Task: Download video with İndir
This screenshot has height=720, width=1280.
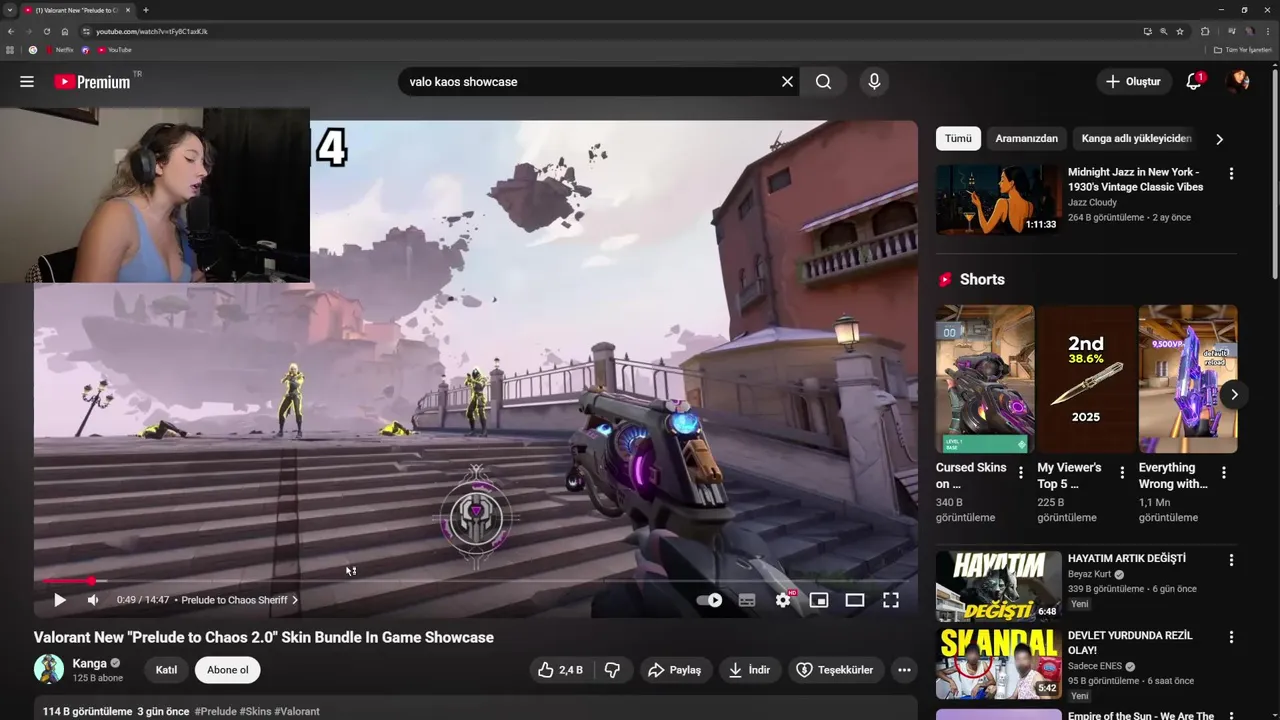Action: pos(750,670)
